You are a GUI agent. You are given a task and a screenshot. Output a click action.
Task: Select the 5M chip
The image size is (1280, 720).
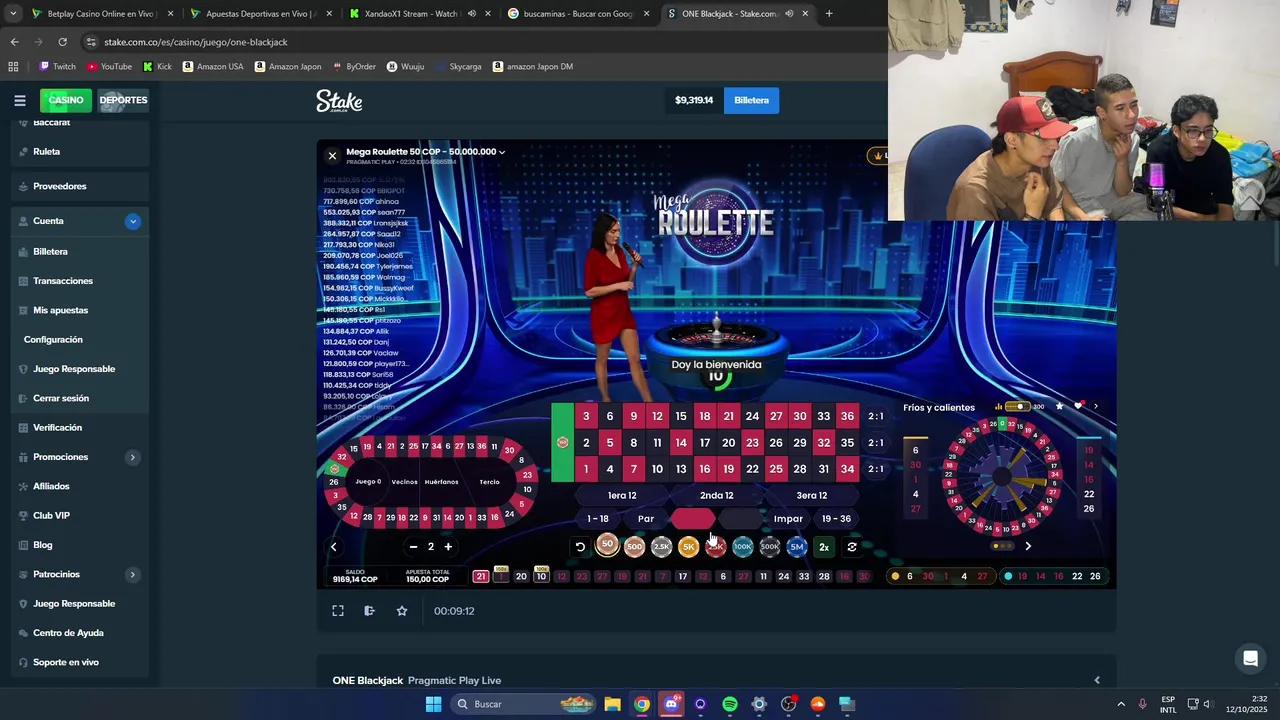point(796,546)
